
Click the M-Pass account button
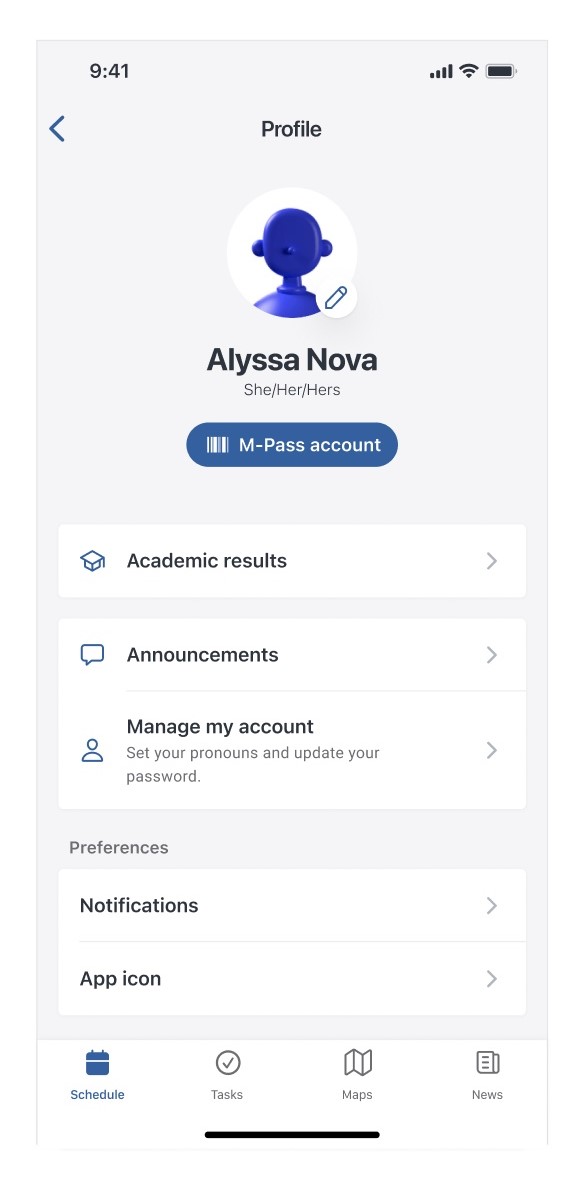point(292,445)
